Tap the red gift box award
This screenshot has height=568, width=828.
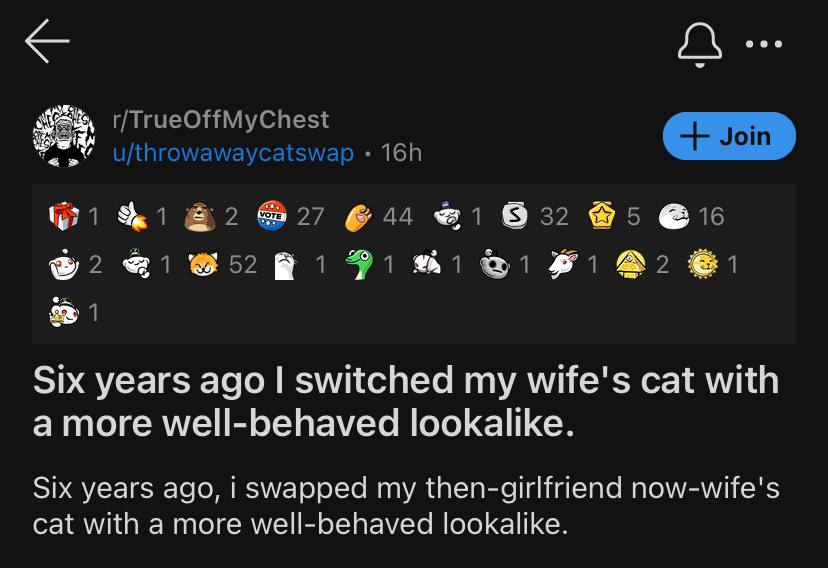point(62,215)
